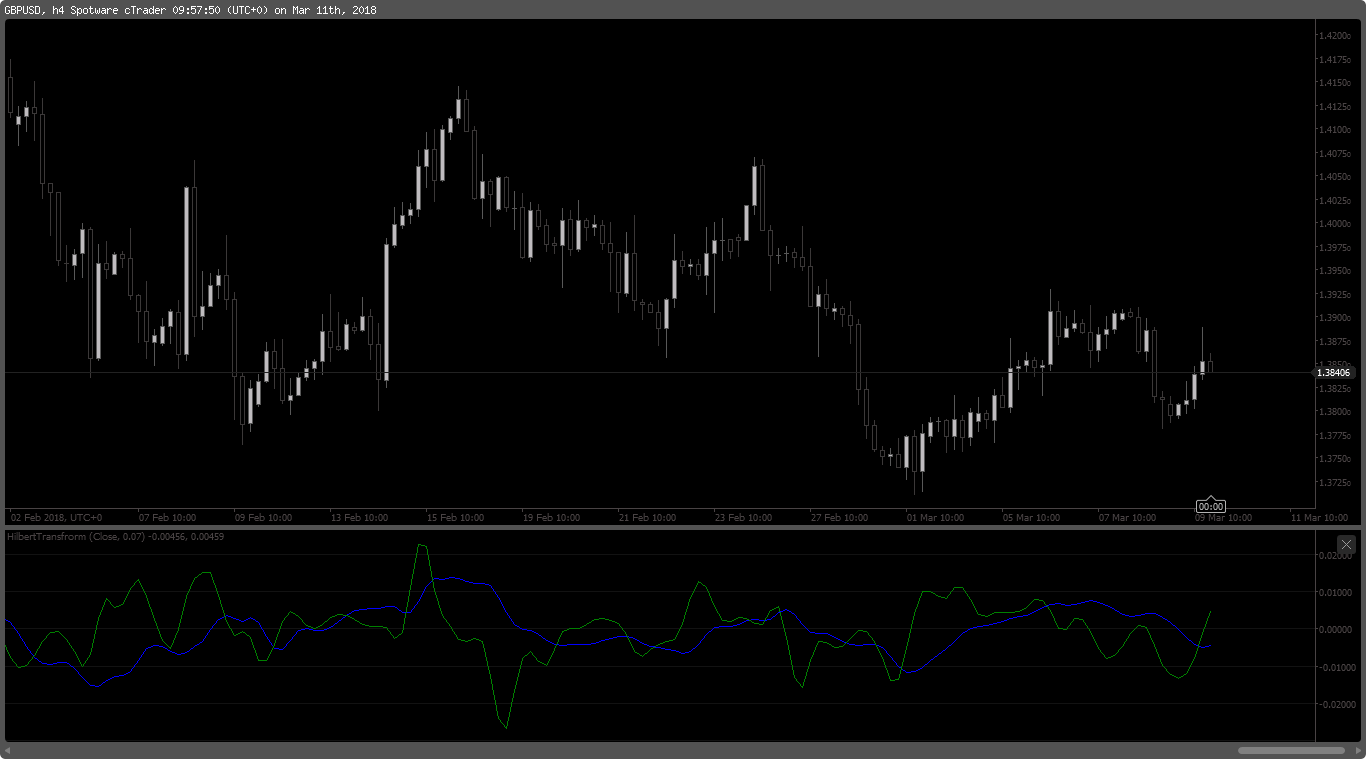Select the 1.38406 current price label

coord(1332,373)
